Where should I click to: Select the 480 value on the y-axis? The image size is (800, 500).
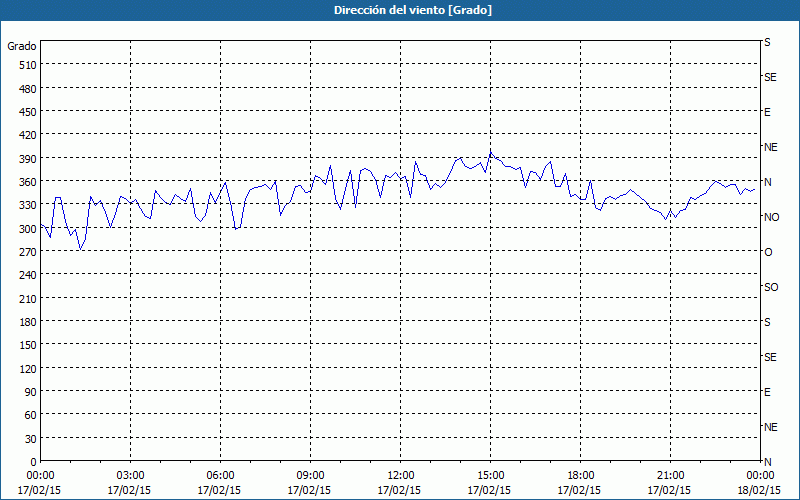pyautogui.click(x=28, y=89)
